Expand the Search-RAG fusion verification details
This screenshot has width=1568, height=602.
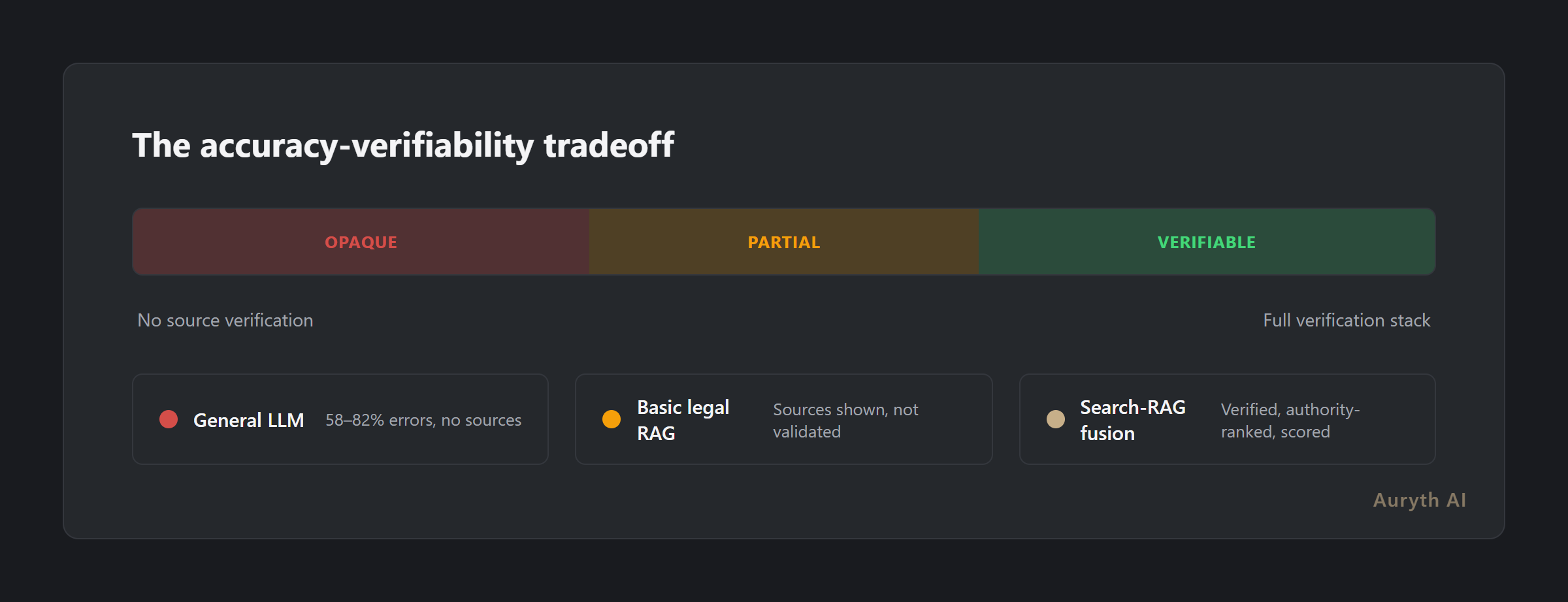click(1290, 420)
